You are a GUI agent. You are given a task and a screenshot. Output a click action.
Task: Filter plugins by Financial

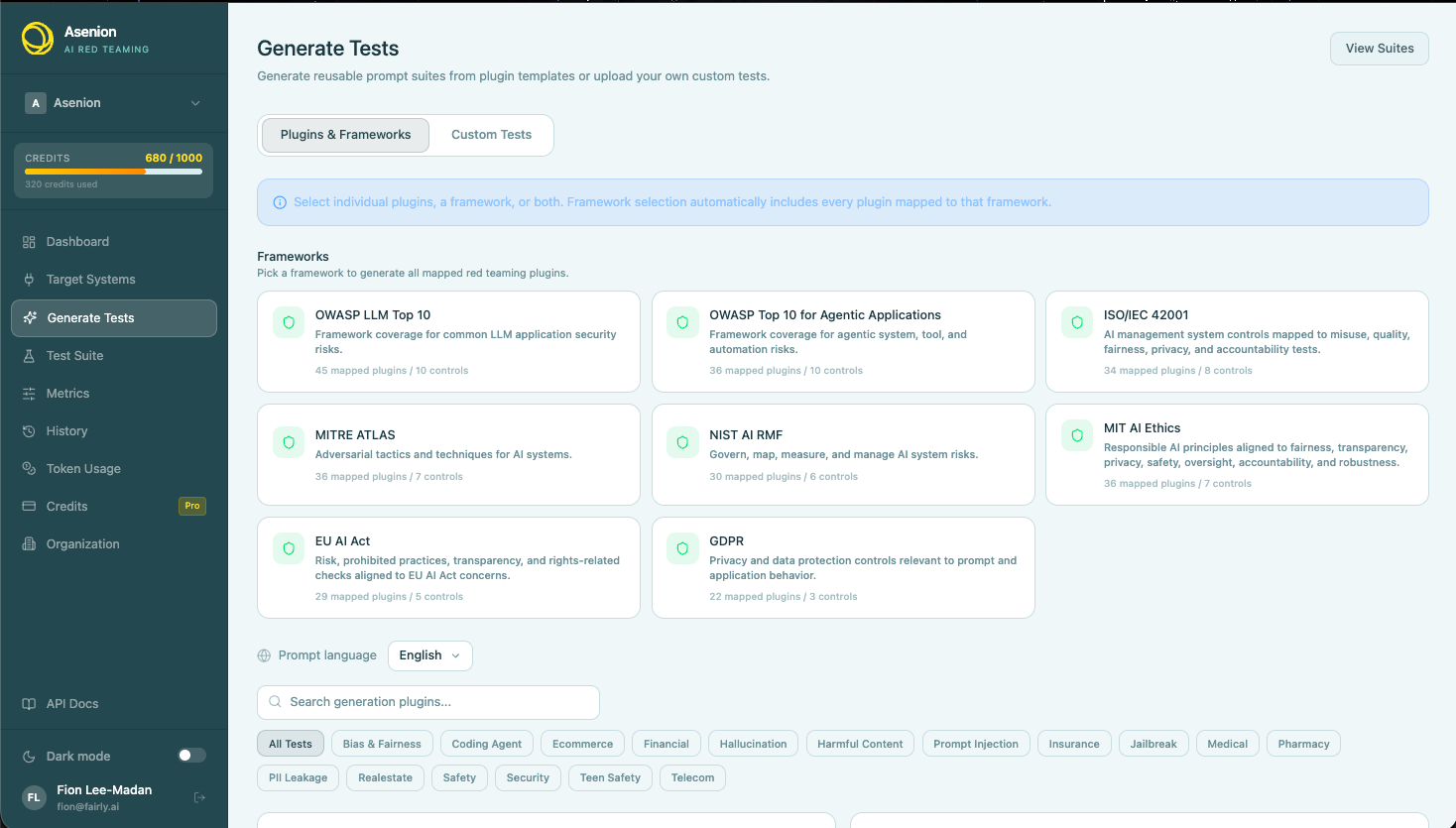667,744
